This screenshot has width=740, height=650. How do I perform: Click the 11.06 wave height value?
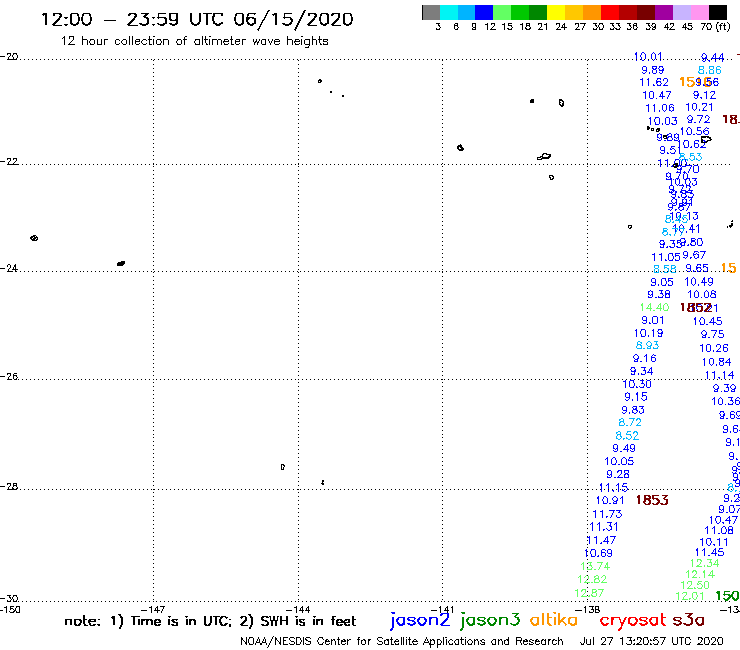pyautogui.click(x=660, y=109)
